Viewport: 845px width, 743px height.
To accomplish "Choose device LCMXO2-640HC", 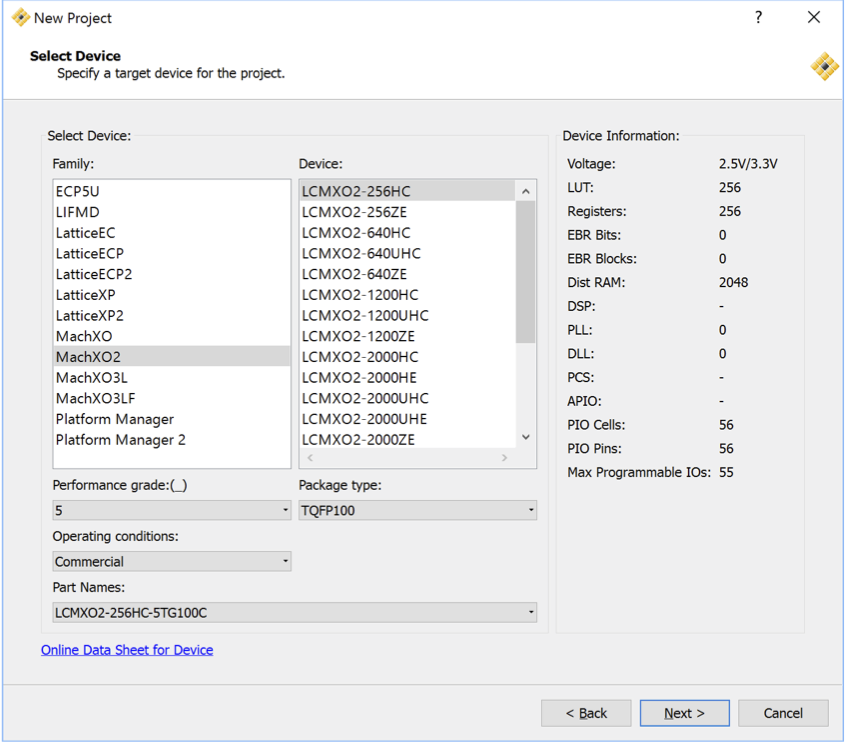I will click(x=407, y=233).
